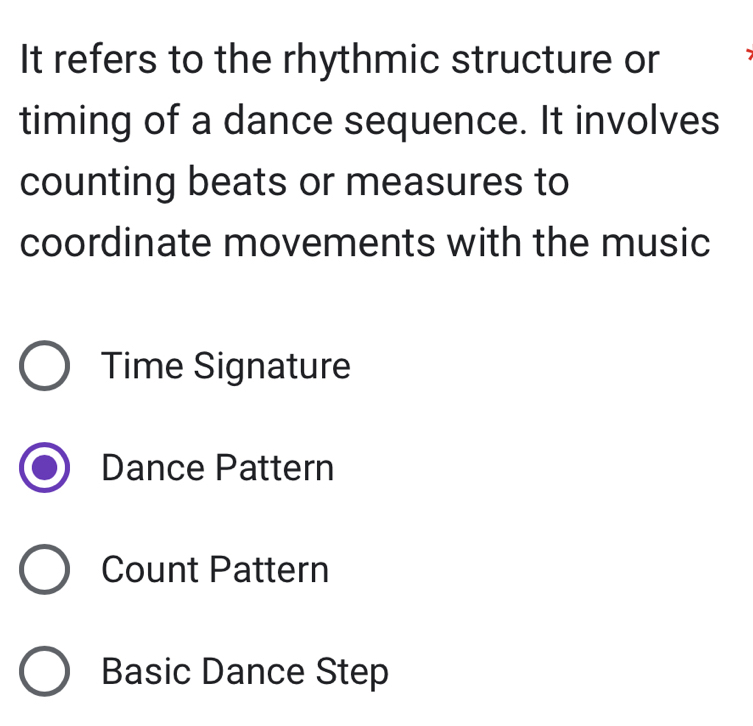753x726 pixels.
Task: Pick the Basic Dance Step radio button
Action: click(x=45, y=672)
